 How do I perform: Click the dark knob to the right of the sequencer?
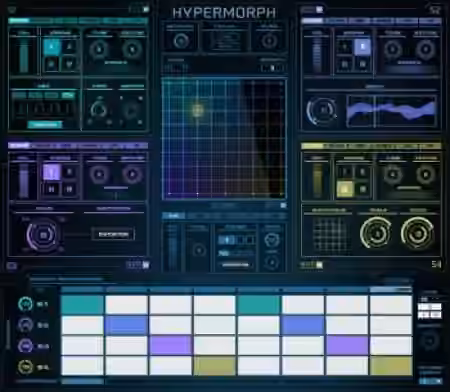430,340
